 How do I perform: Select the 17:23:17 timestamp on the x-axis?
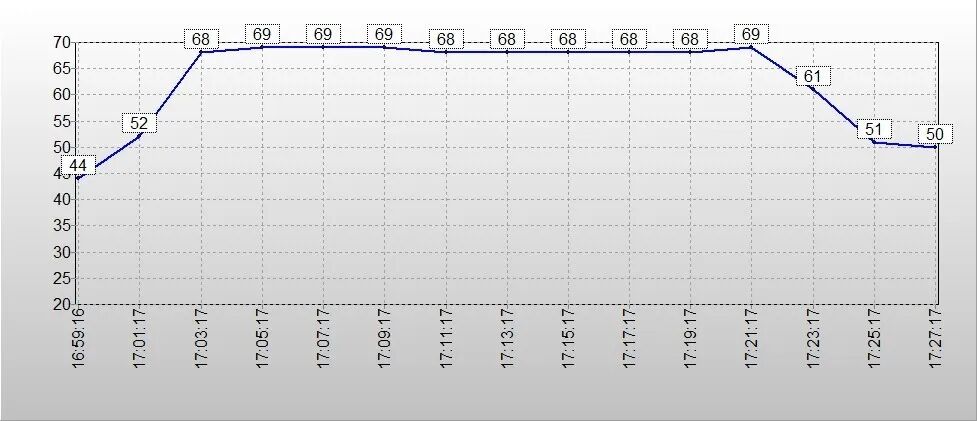click(813, 340)
